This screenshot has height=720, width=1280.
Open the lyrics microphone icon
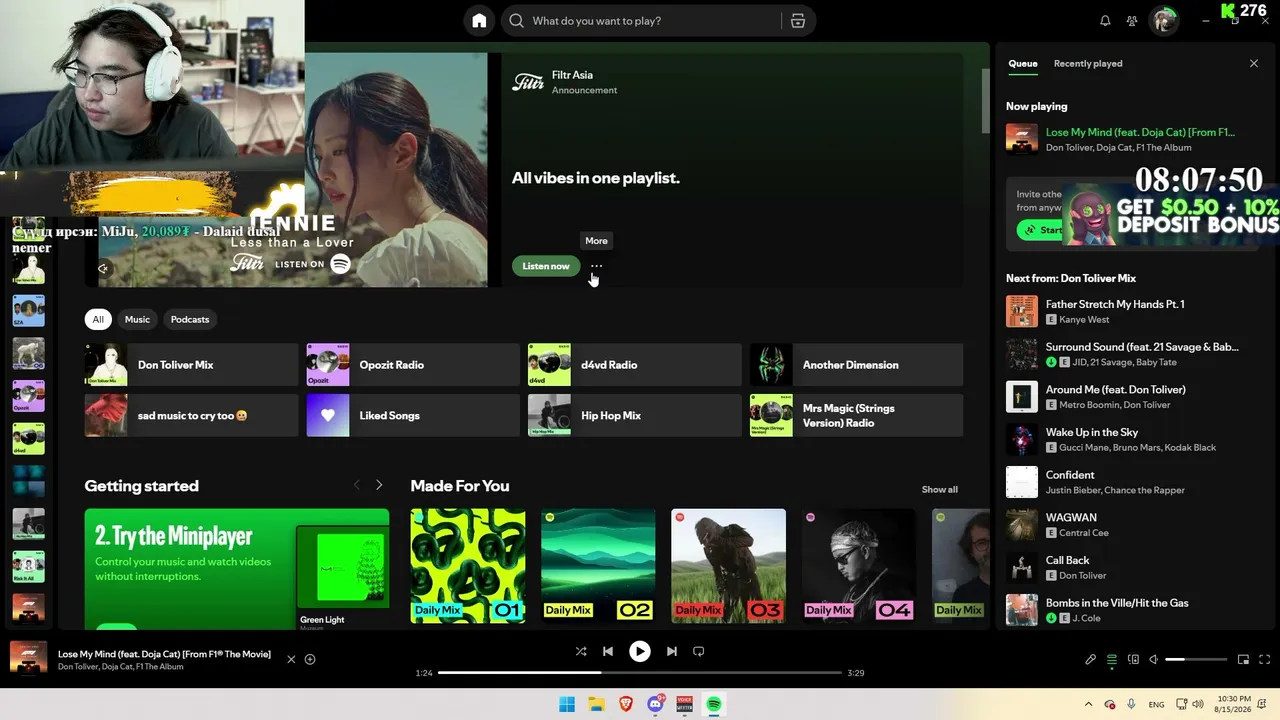point(1091,660)
